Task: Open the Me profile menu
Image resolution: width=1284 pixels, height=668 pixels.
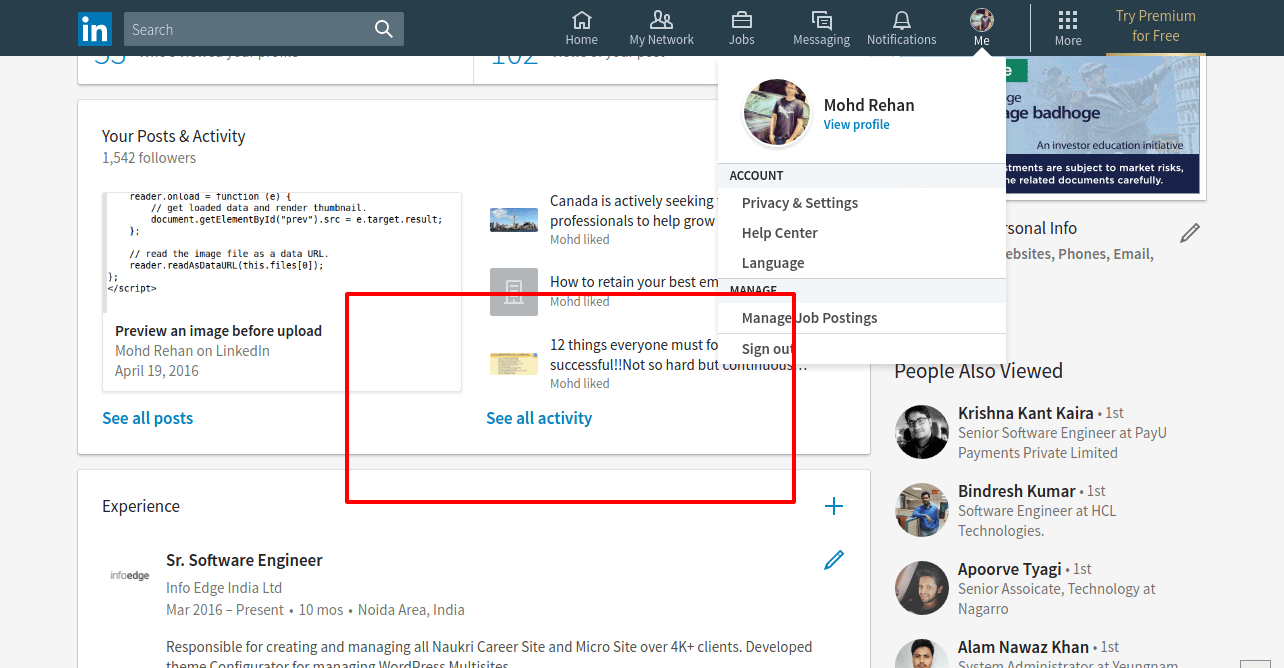Action: point(981,28)
